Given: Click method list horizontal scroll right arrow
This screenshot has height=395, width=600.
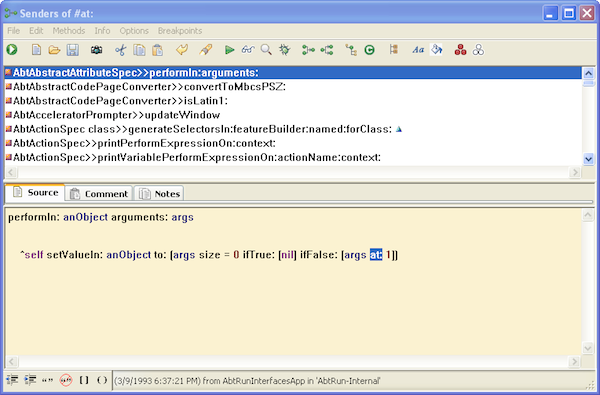Looking at the screenshot, I should pos(575,172).
